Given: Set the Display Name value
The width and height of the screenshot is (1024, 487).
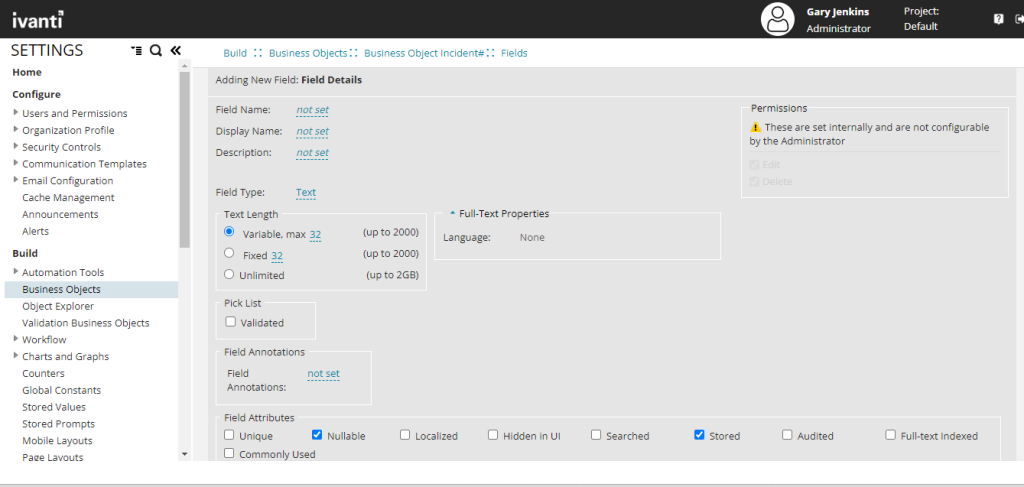Looking at the screenshot, I should 312,131.
